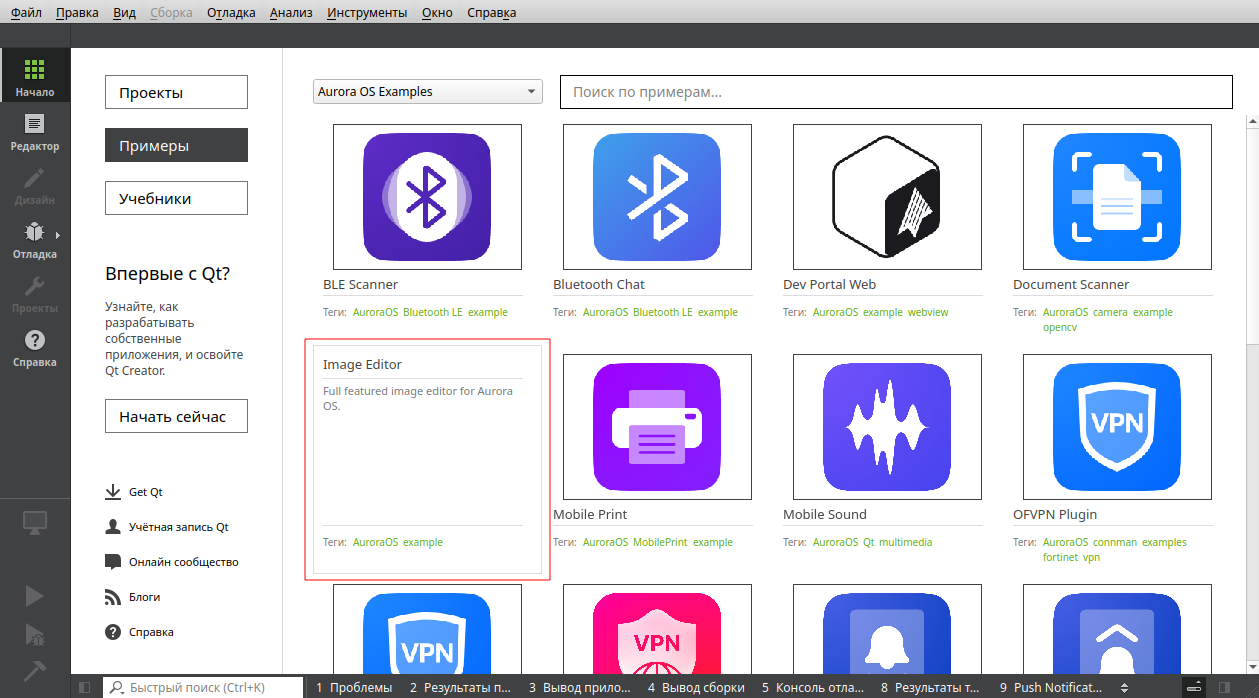Open the output panes selector arrows

1125,688
